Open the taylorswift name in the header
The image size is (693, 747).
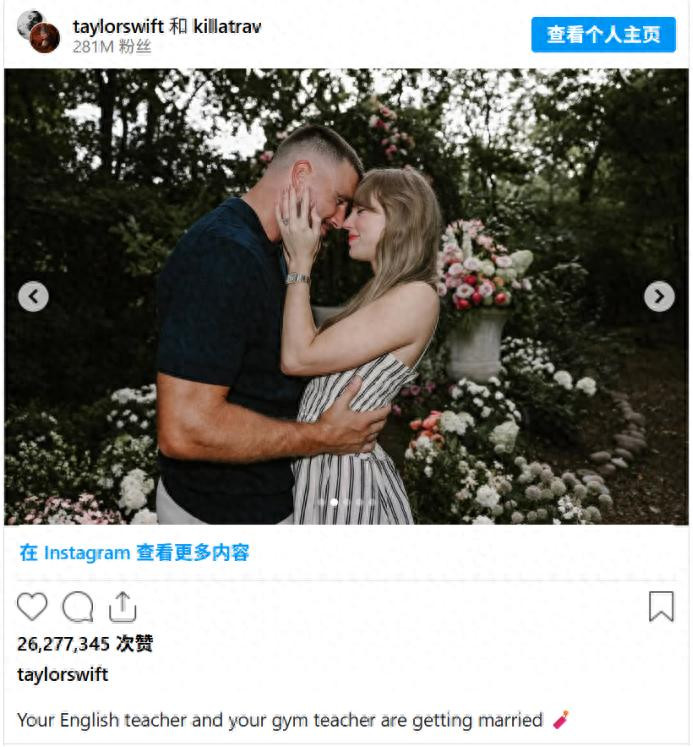(118, 26)
